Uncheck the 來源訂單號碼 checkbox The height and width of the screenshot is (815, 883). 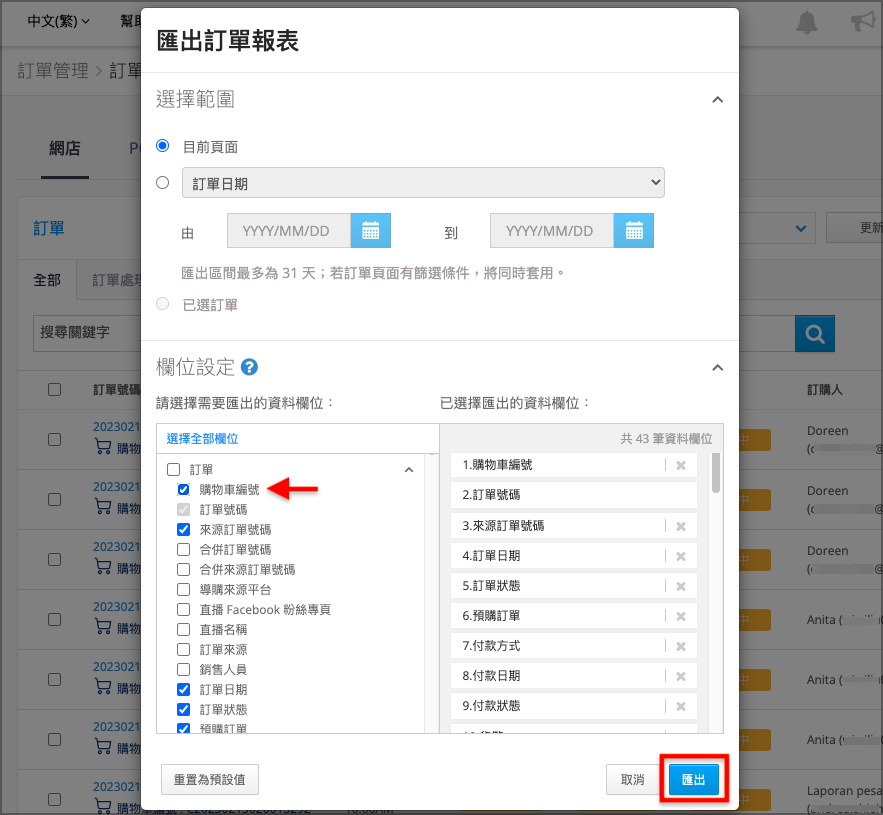[x=184, y=529]
